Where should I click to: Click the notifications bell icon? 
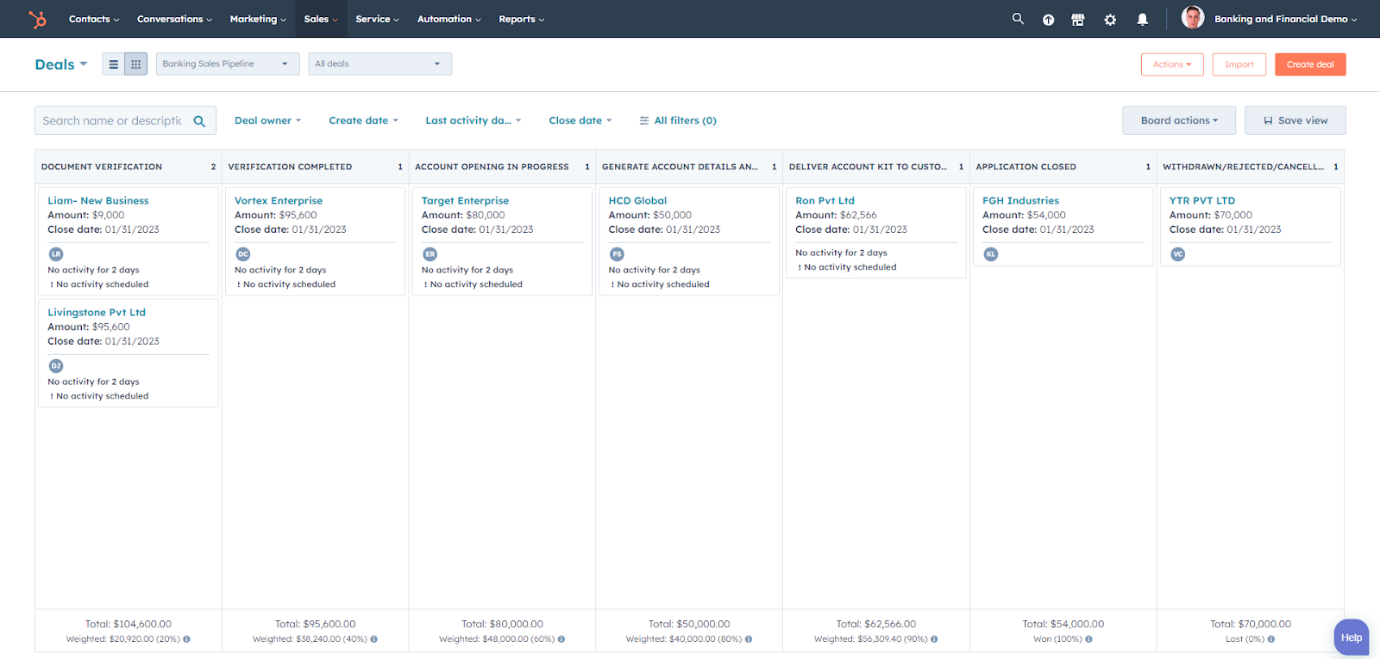coord(1142,18)
